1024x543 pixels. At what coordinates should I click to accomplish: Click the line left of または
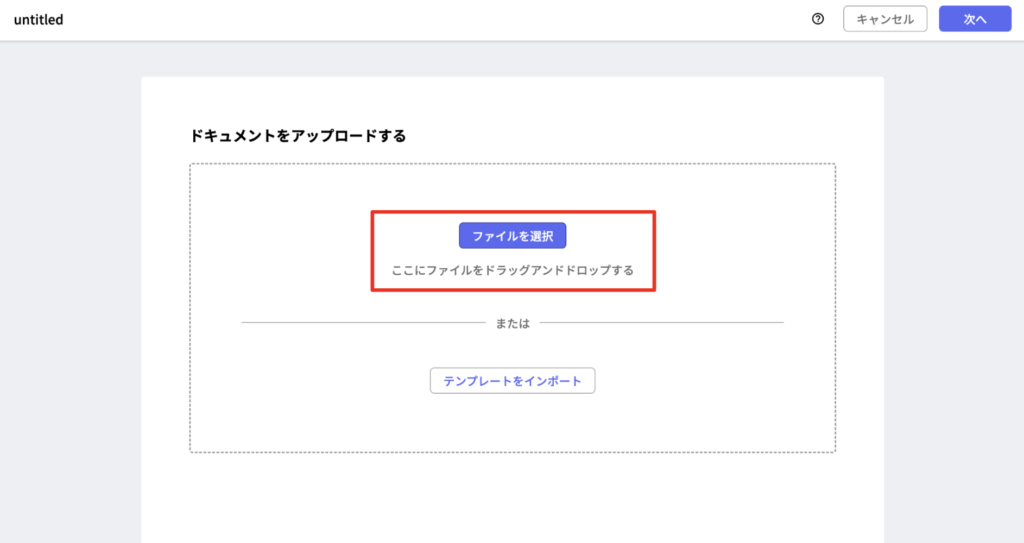pyautogui.click(x=364, y=322)
